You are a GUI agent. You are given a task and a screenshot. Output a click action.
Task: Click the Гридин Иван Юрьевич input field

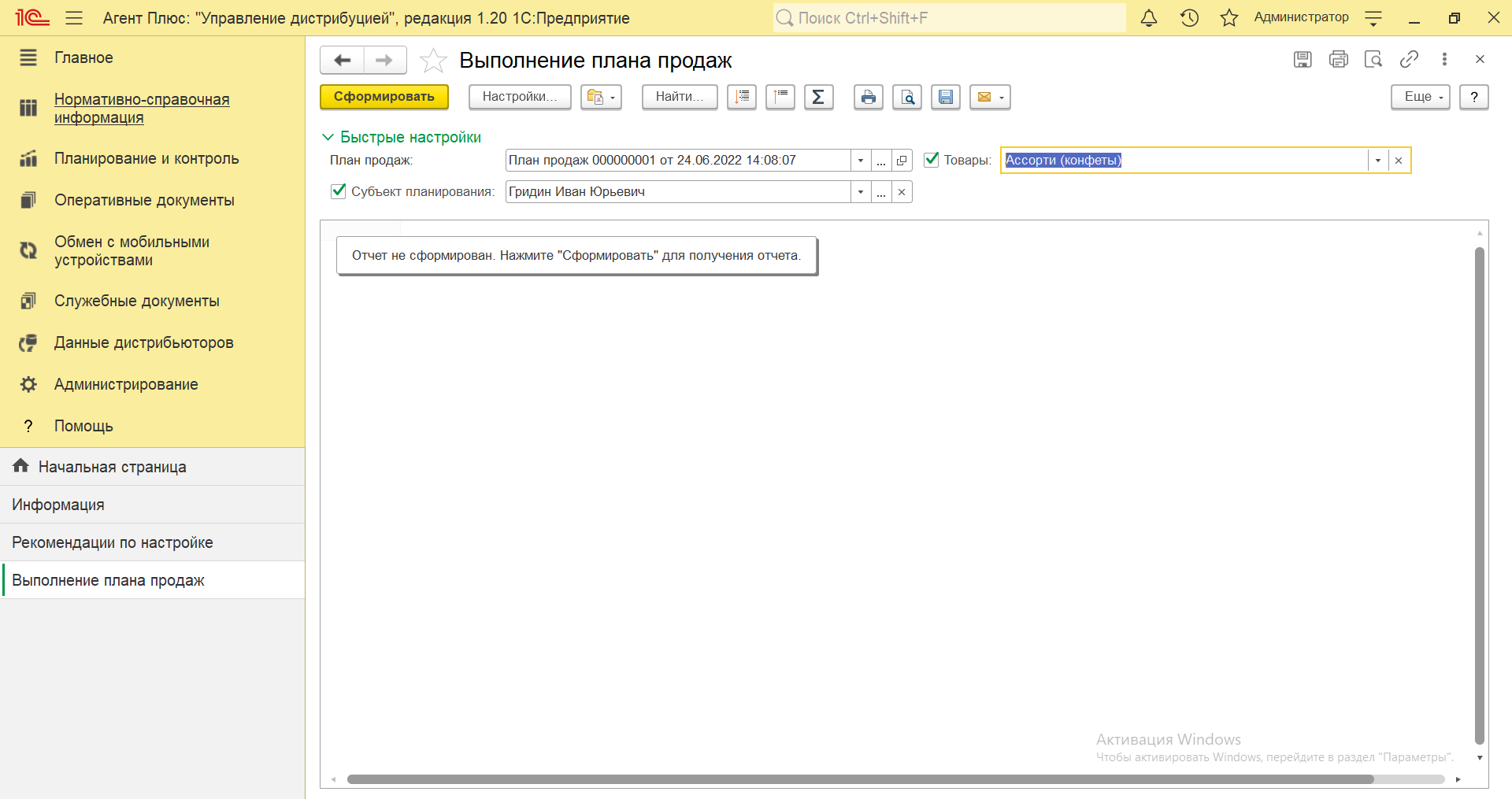tap(678, 192)
